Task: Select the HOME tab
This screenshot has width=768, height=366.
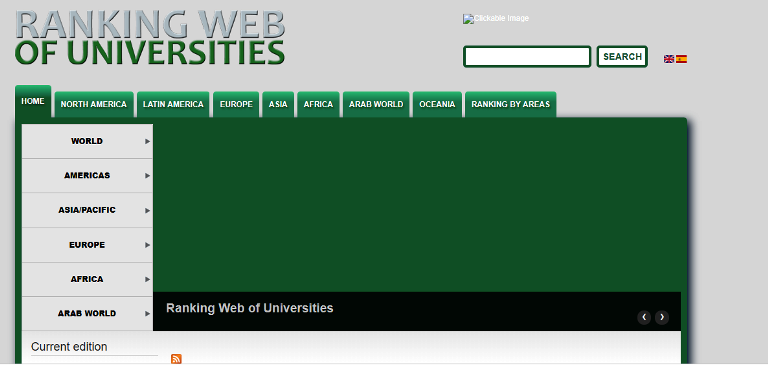Action: tap(33, 101)
